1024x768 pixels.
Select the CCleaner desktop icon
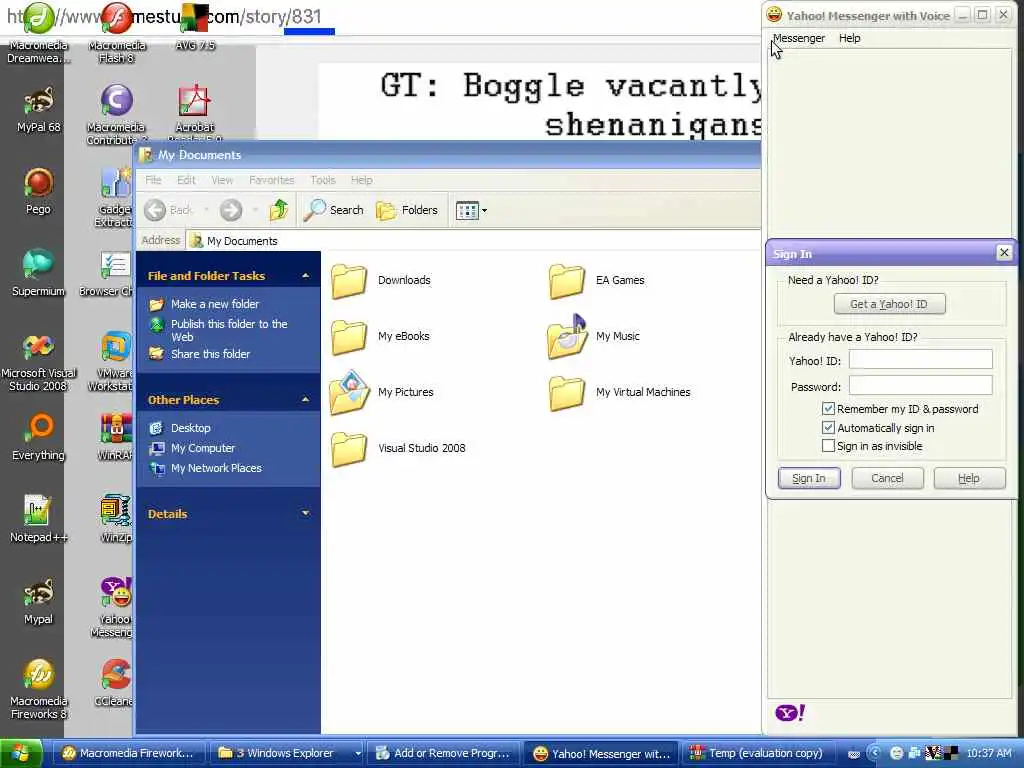[x=116, y=682]
